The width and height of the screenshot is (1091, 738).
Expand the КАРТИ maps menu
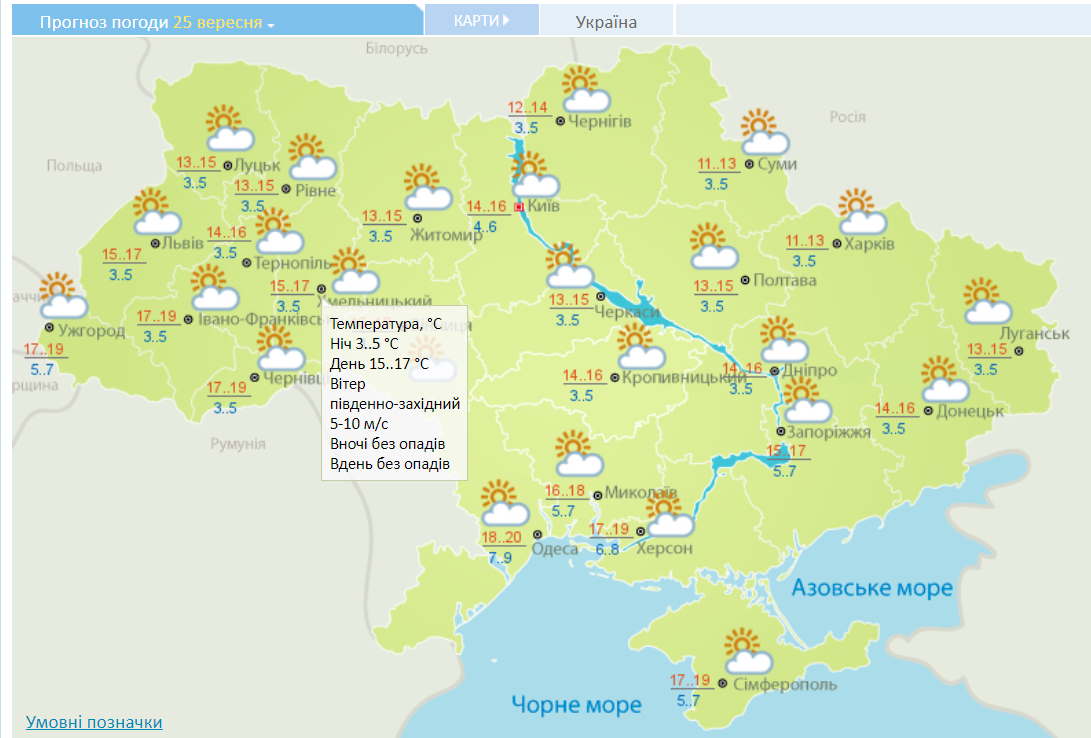click(481, 20)
